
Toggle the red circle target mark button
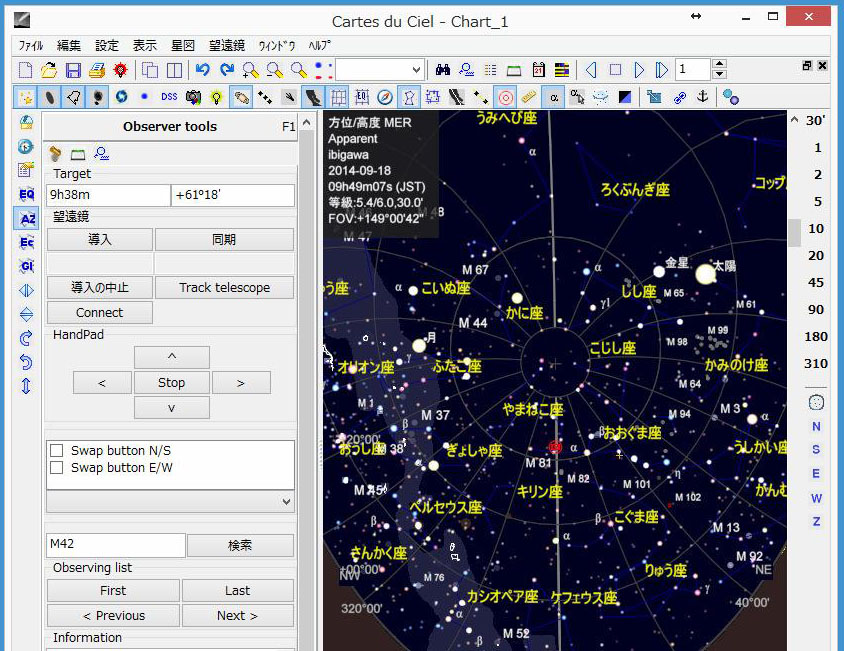[x=505, y=97]
